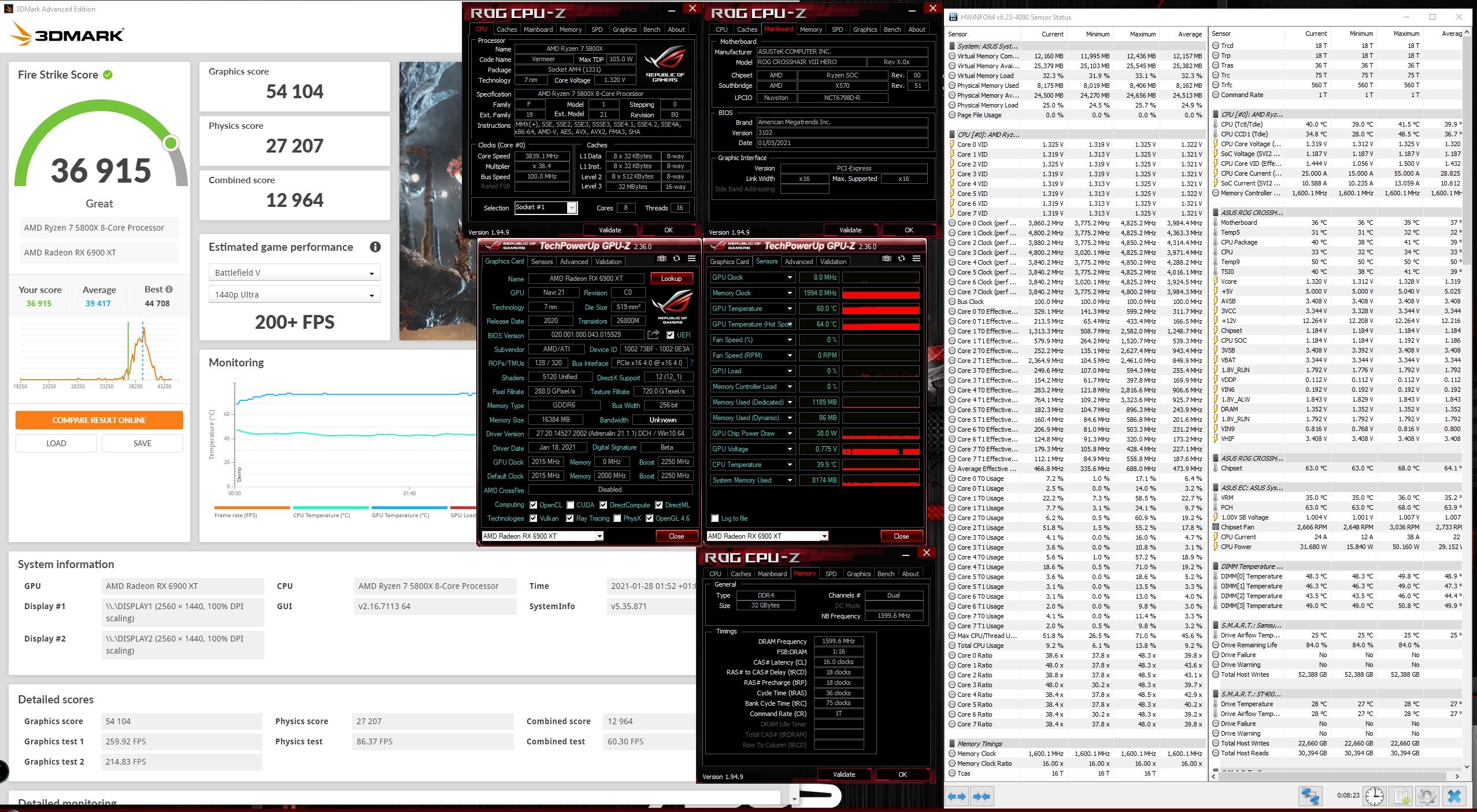Click HWiNFO second double-arrow layout button
The width and height of the screenshot is (1477, 812).
982,796
